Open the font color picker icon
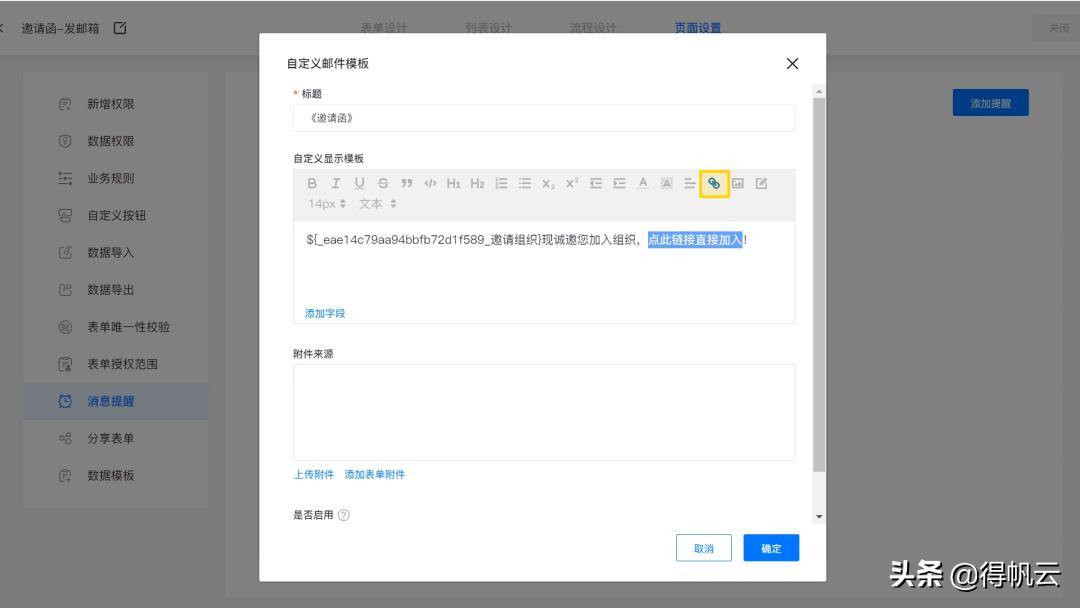Viewport: 1080px width, 608px height. (642, 183)
